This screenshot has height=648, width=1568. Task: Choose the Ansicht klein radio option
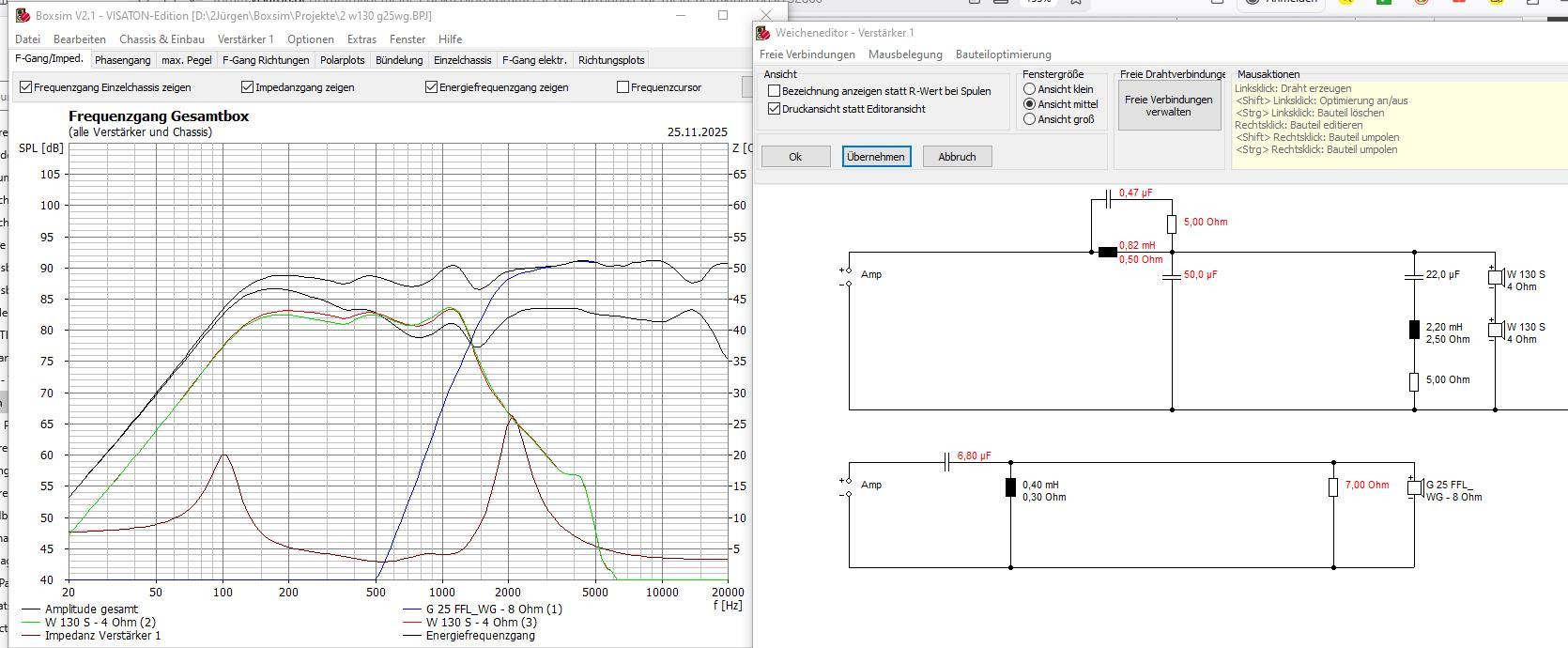click(x=1030, y=89)
